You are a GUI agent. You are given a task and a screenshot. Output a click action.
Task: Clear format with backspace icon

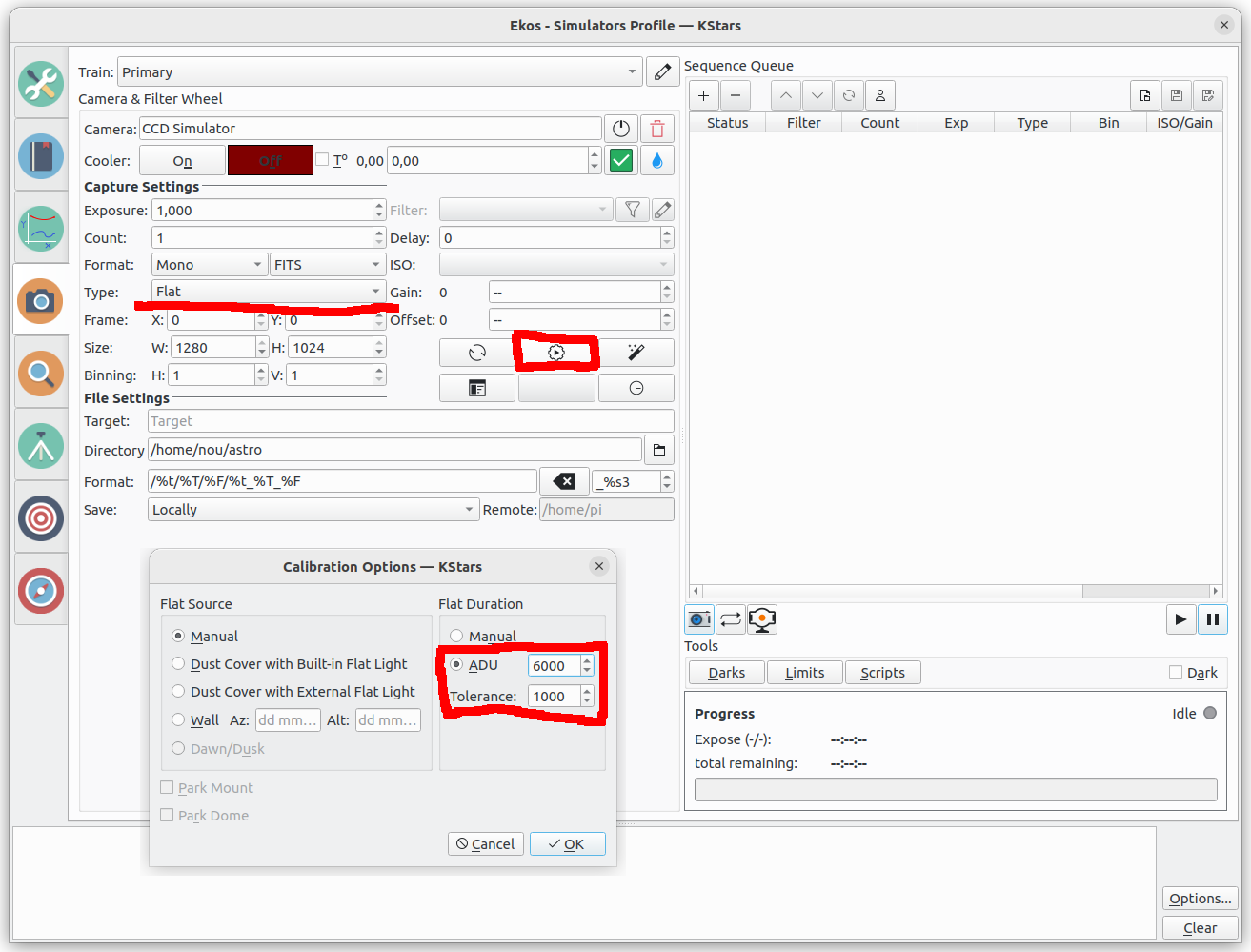click(x=564, y=481)
